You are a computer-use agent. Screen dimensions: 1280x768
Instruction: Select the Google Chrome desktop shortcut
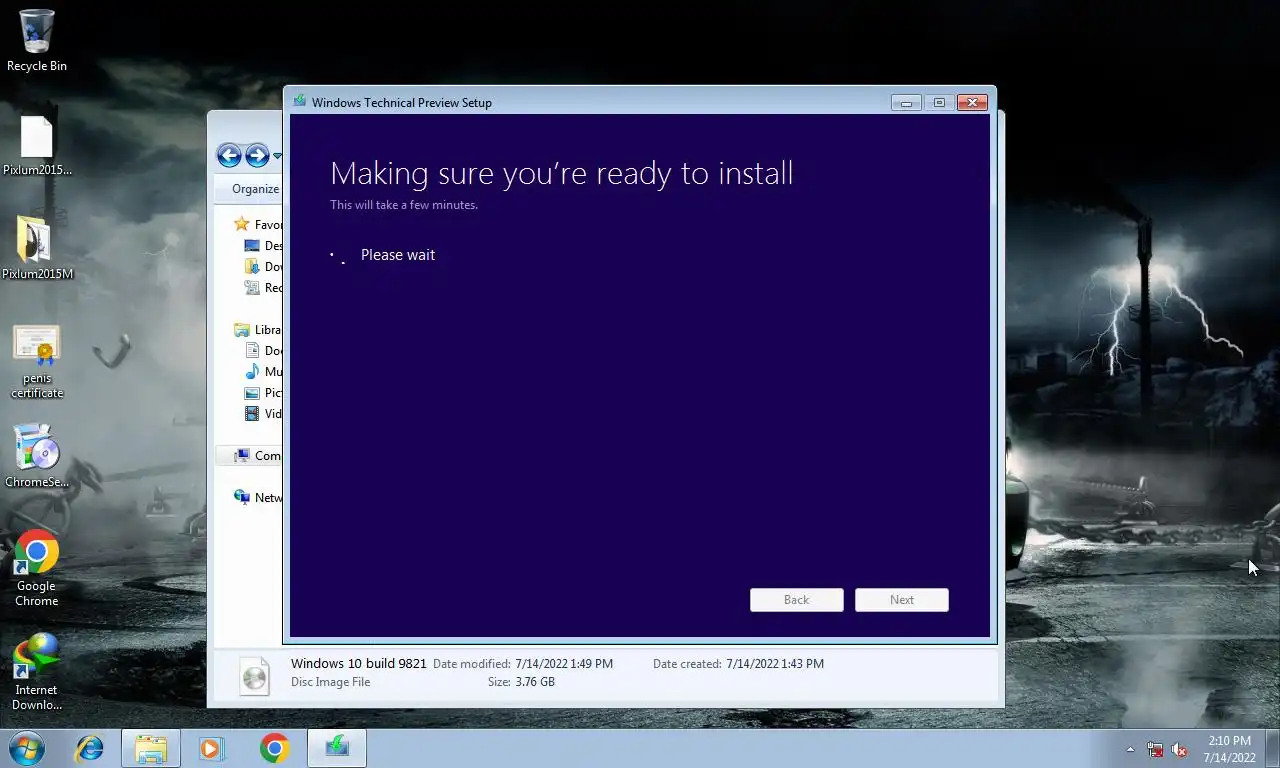point(37,567)
